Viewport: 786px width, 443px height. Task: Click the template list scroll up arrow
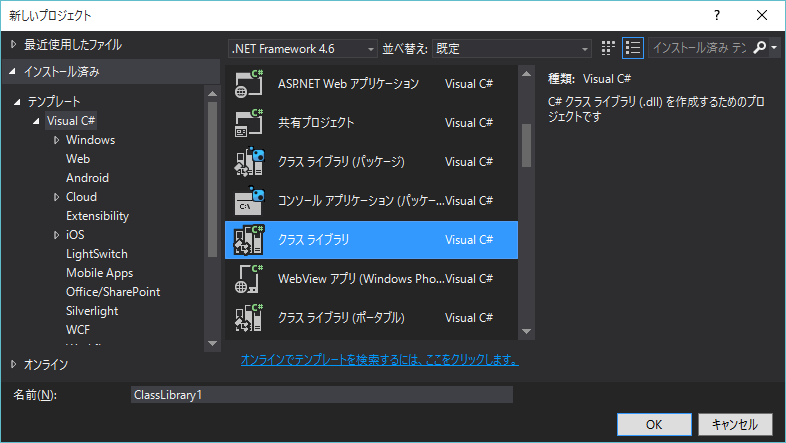point(526,74)
